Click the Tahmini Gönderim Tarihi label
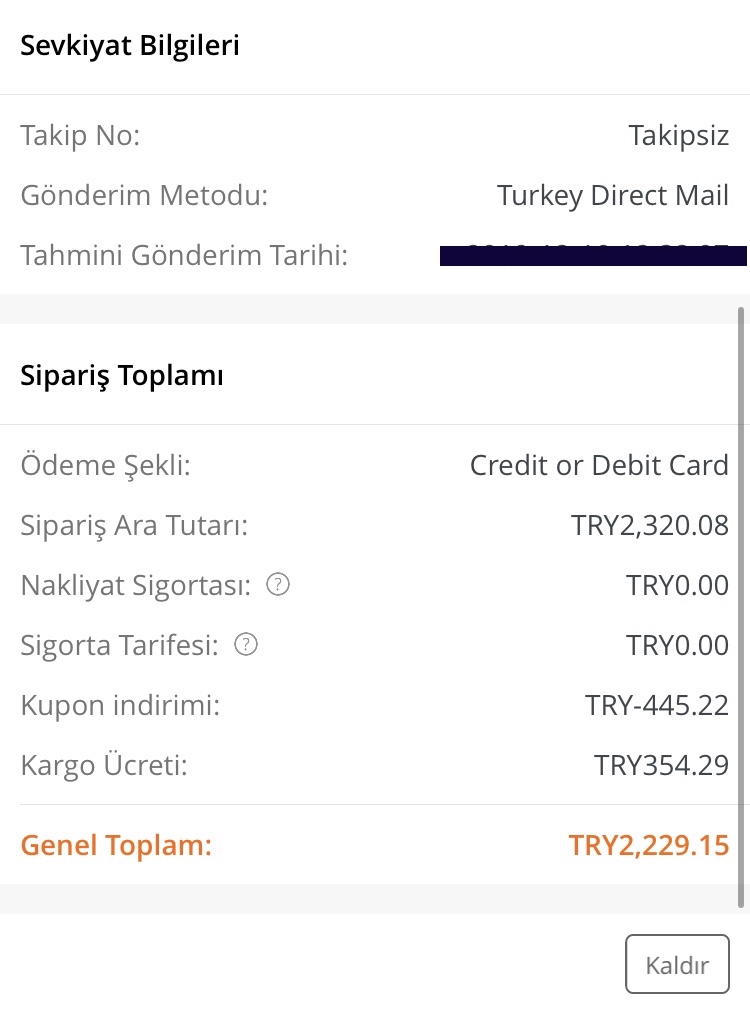The image size is (750, 1014). (184, 255)
